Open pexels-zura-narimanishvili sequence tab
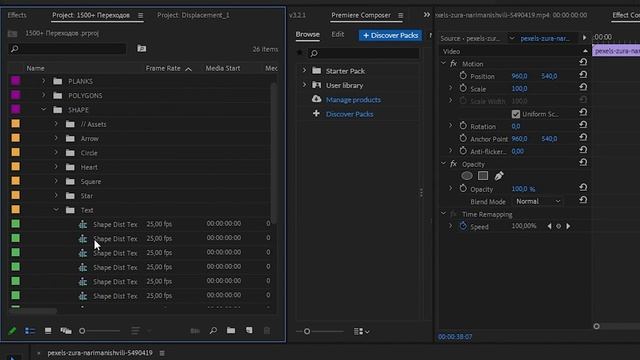Viewport: 640px width, 360px height. click(100, 353)
